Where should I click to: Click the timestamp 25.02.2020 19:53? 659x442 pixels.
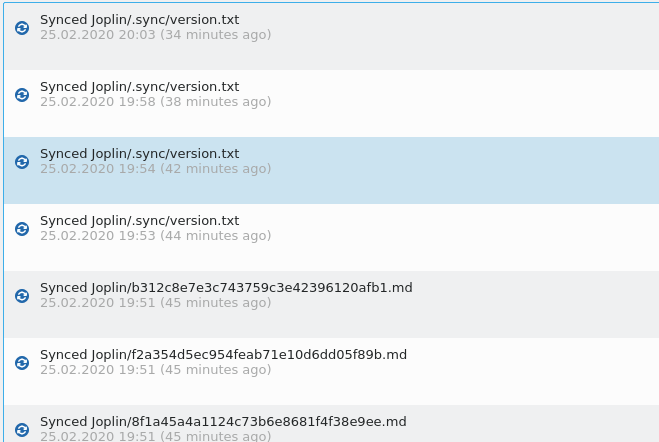[98, 236]
